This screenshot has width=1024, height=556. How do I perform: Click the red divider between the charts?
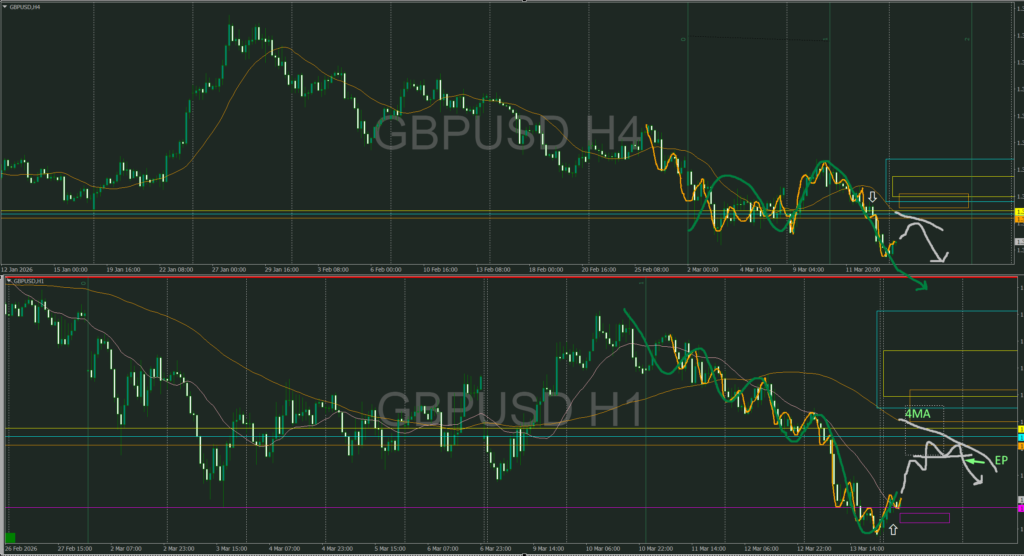[x=500, y=275]
